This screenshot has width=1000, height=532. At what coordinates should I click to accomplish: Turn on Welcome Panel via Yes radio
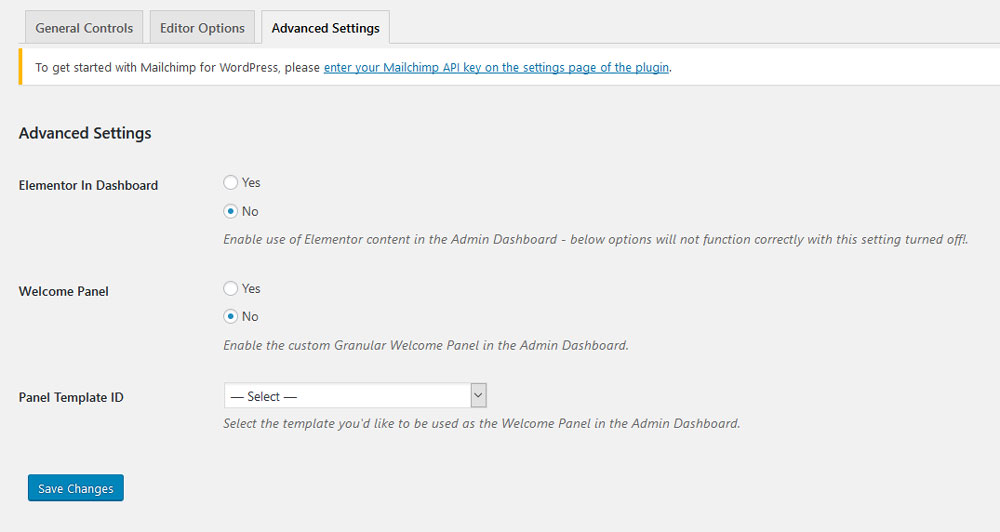click(230, 288)
